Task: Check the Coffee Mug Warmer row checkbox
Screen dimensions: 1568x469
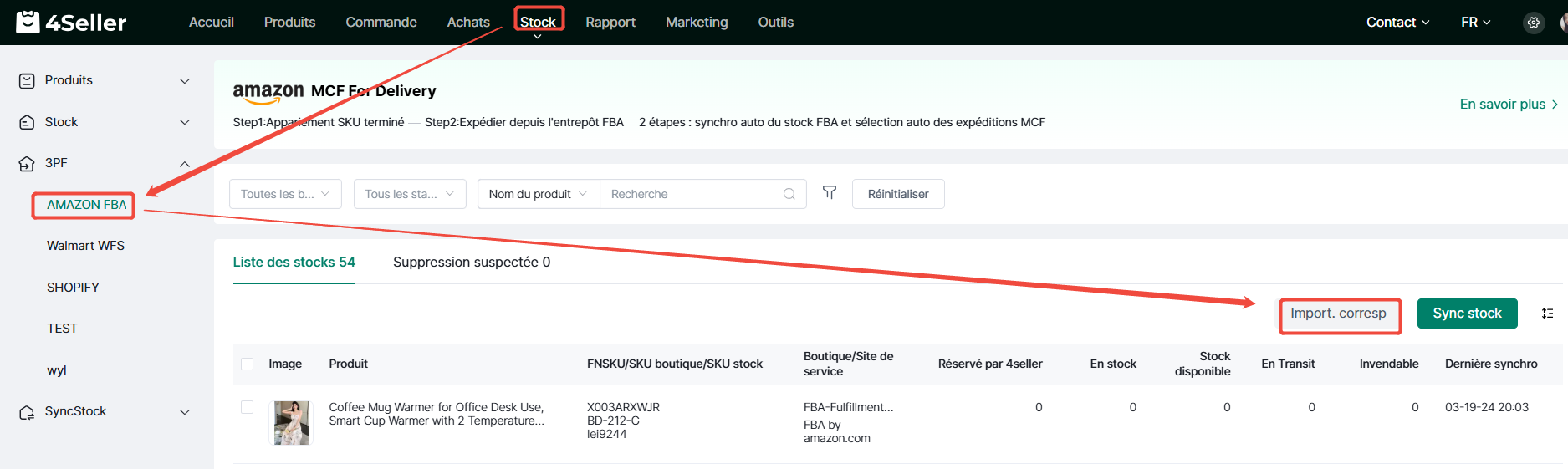Action: tap(247, 407)
